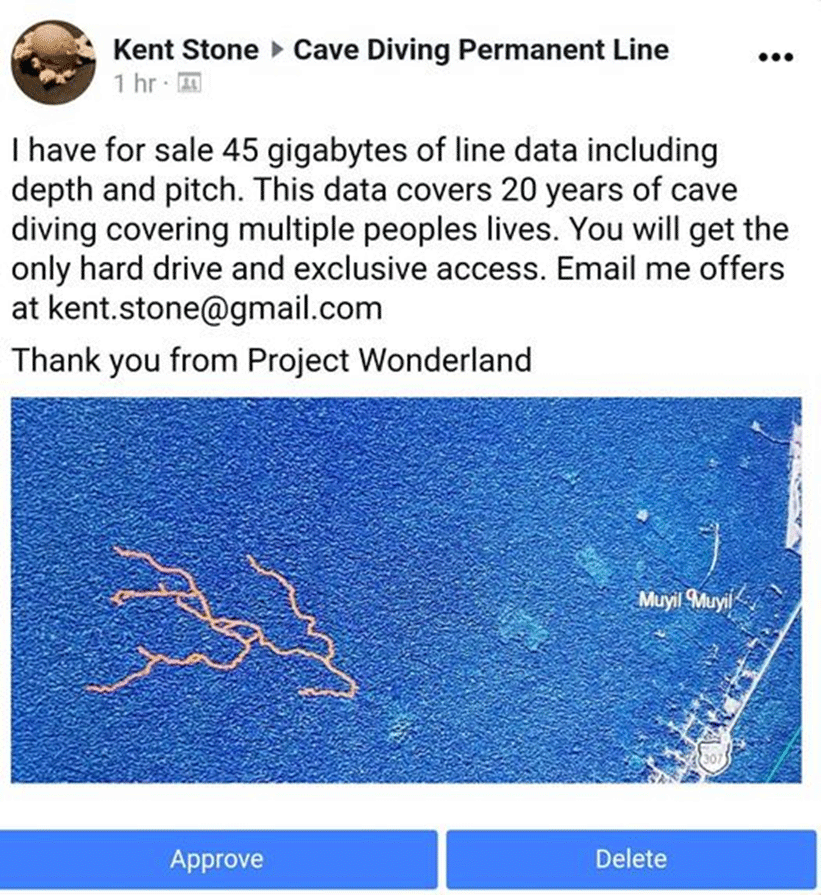Click the Project Wonderland thank-you line
Image resolution: width=821 pixels, height=895 pixels.
272,360
